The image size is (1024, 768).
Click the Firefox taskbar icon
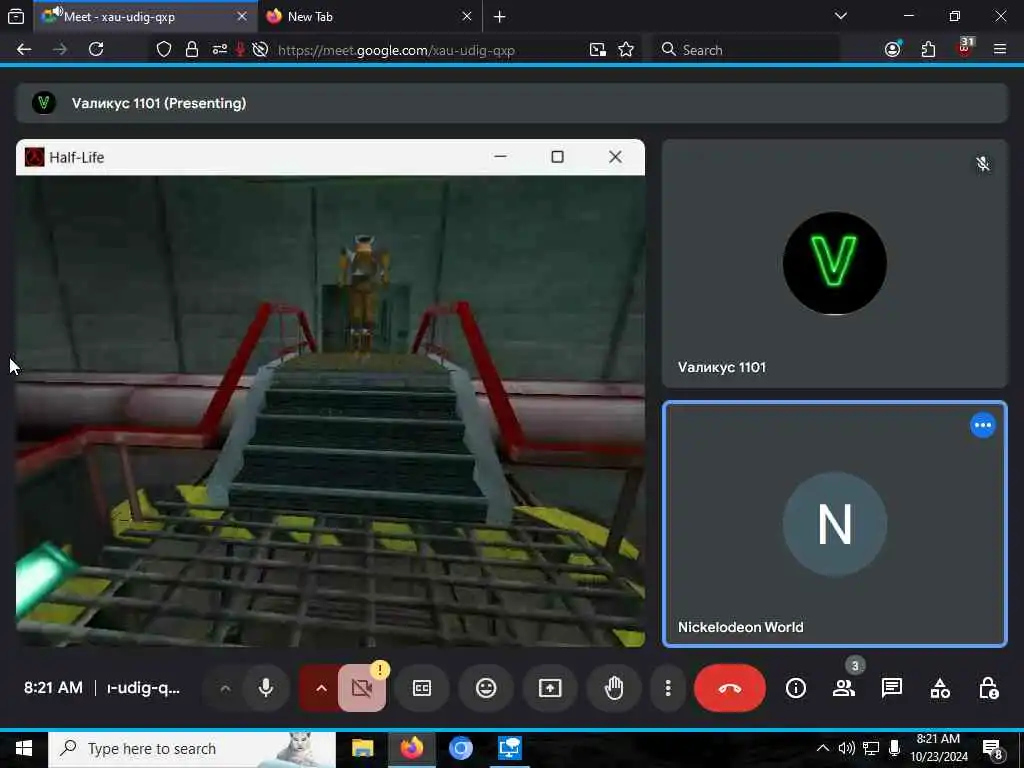point(411,748)
